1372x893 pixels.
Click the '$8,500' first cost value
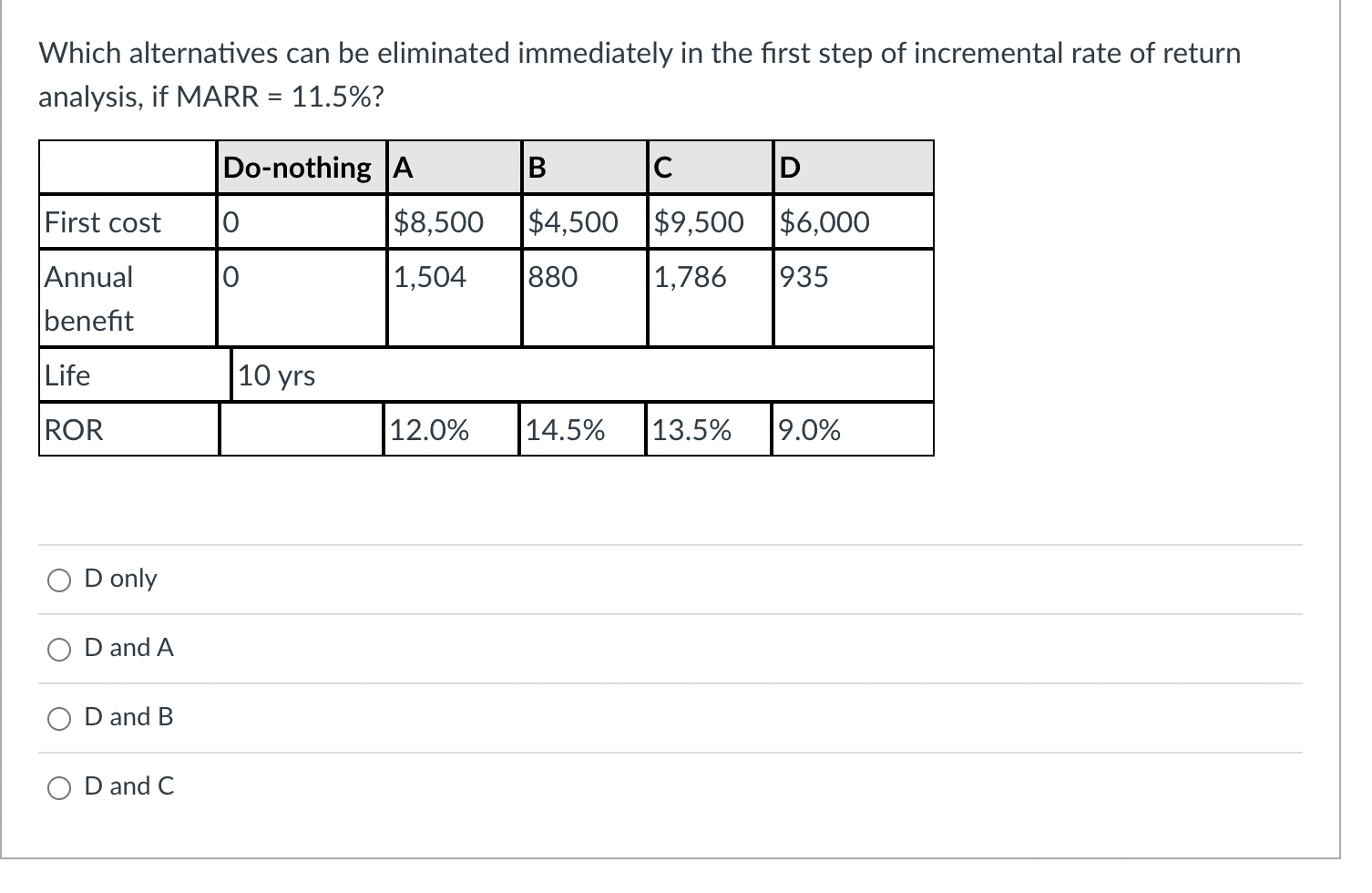[x=440, y=221]
